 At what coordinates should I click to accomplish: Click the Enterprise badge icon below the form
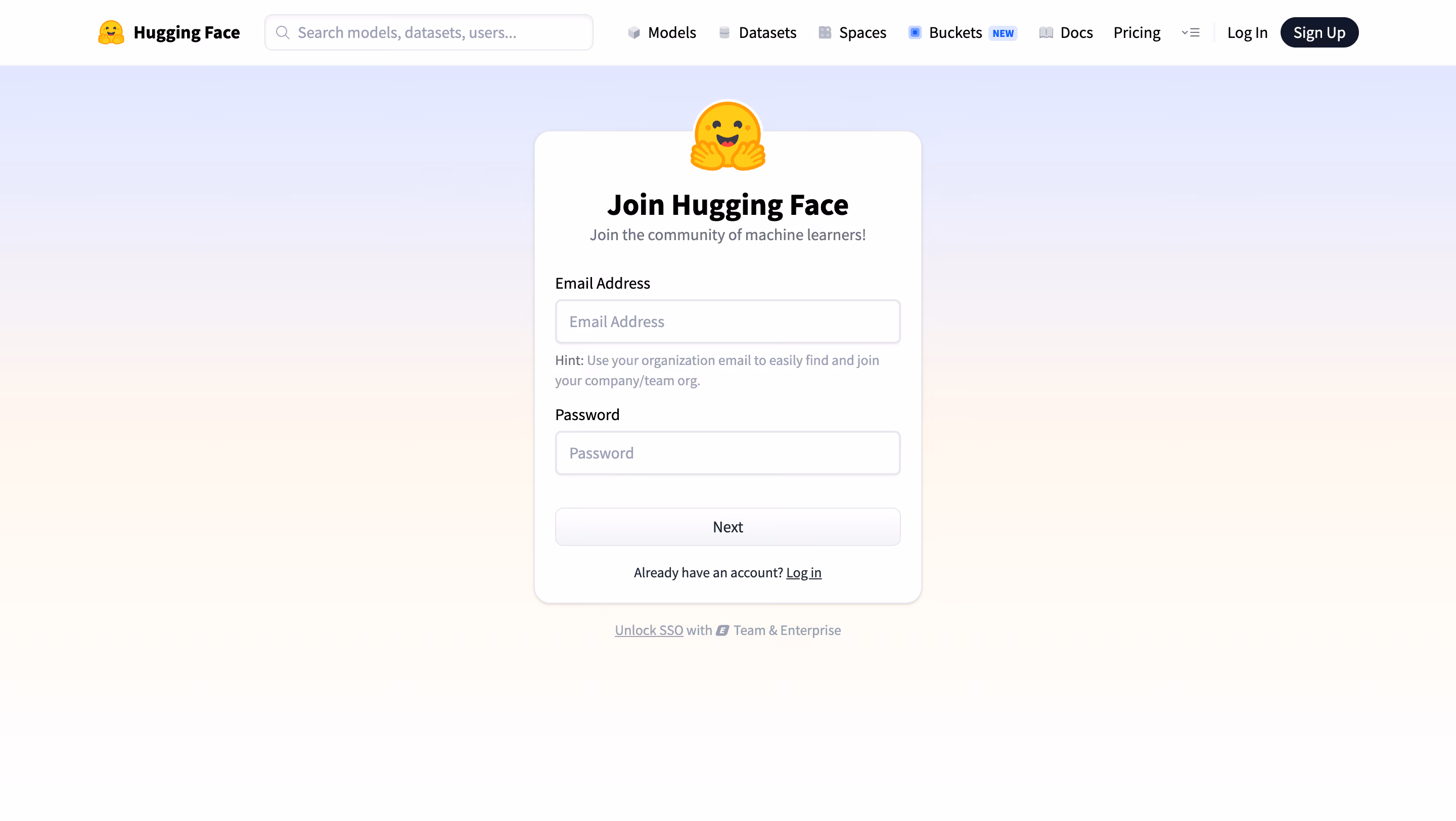(x=722, y=630)
